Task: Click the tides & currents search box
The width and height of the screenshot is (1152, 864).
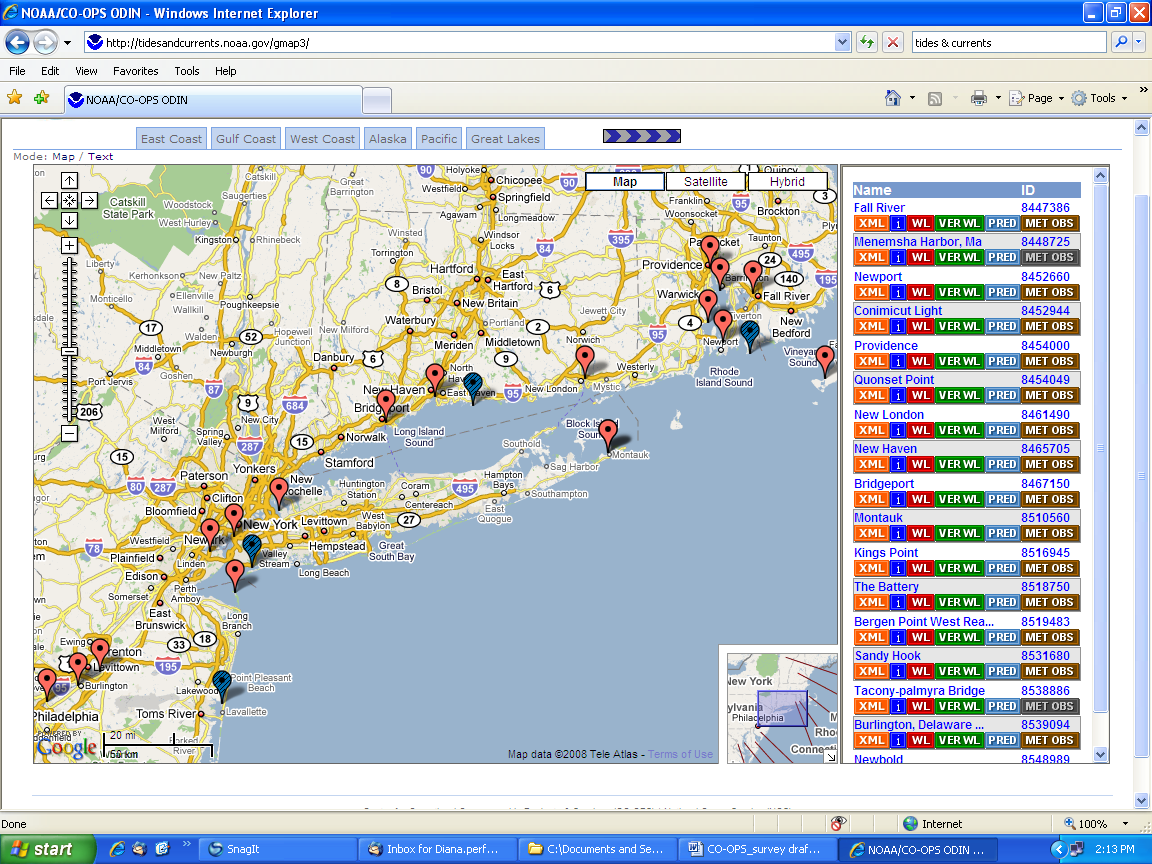Action: (x=1009, y=43)
